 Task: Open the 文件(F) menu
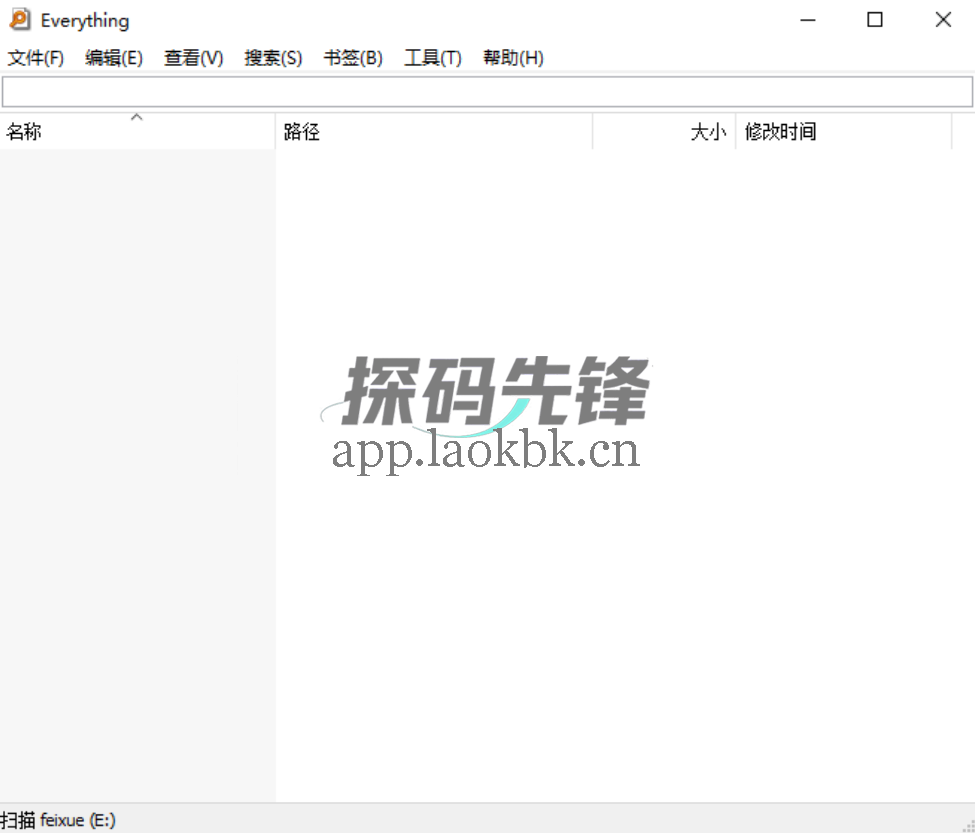tap(35, 58)
